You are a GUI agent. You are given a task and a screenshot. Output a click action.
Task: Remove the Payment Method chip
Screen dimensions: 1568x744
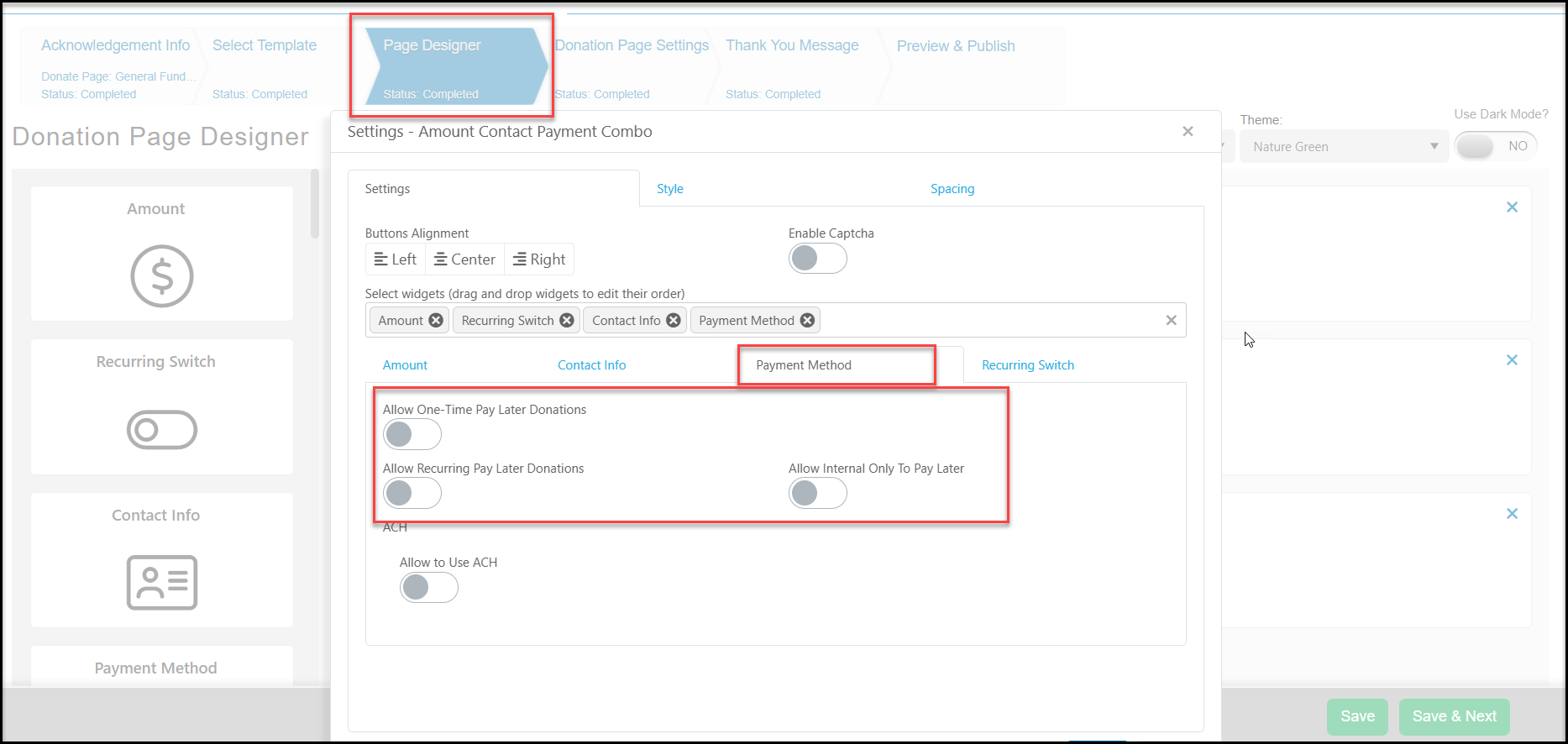pos(807,320)
